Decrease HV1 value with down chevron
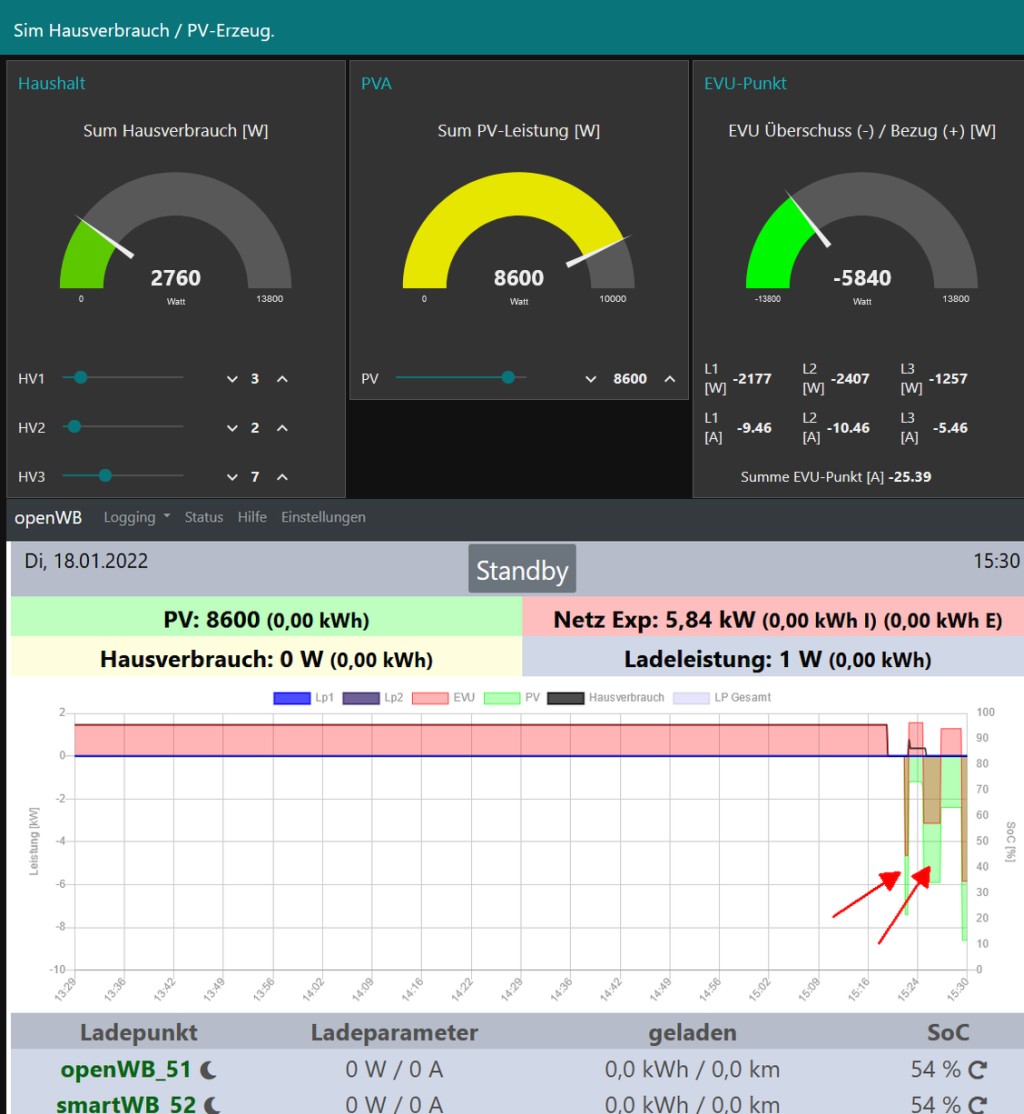Image resolution: width=1024 pixels, height=1114 pixels. pyautogui.click(x=232, y=379)
